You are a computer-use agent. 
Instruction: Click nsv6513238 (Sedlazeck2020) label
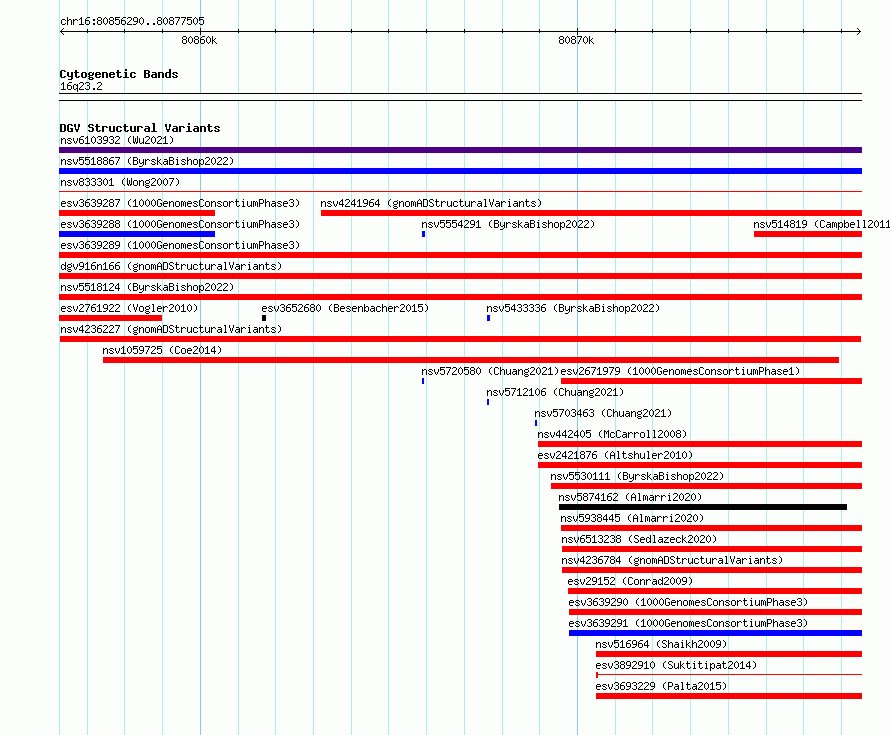pos(639,539)
